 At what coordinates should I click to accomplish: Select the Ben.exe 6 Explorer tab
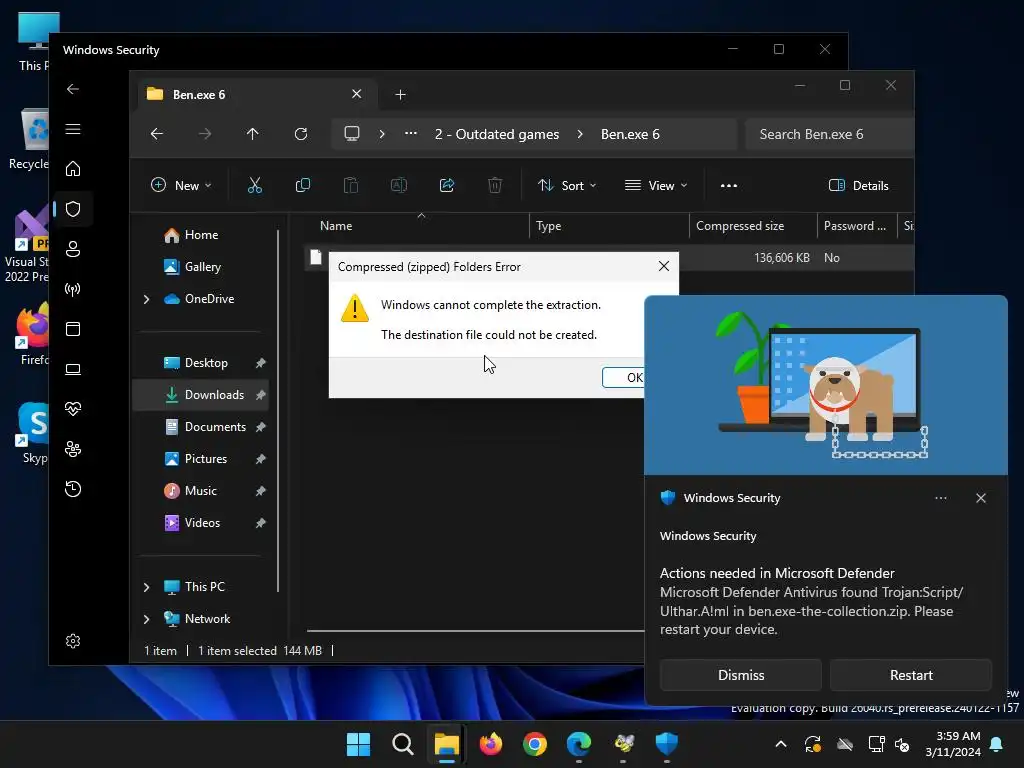[x=255, y=95]
